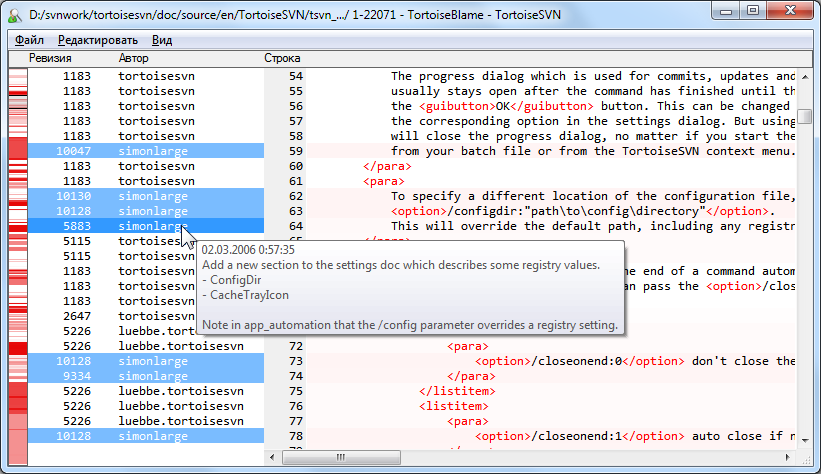Click the Автор column header
Image resolution: width=821 pixels, height=474 pixels.
[134, 58]
